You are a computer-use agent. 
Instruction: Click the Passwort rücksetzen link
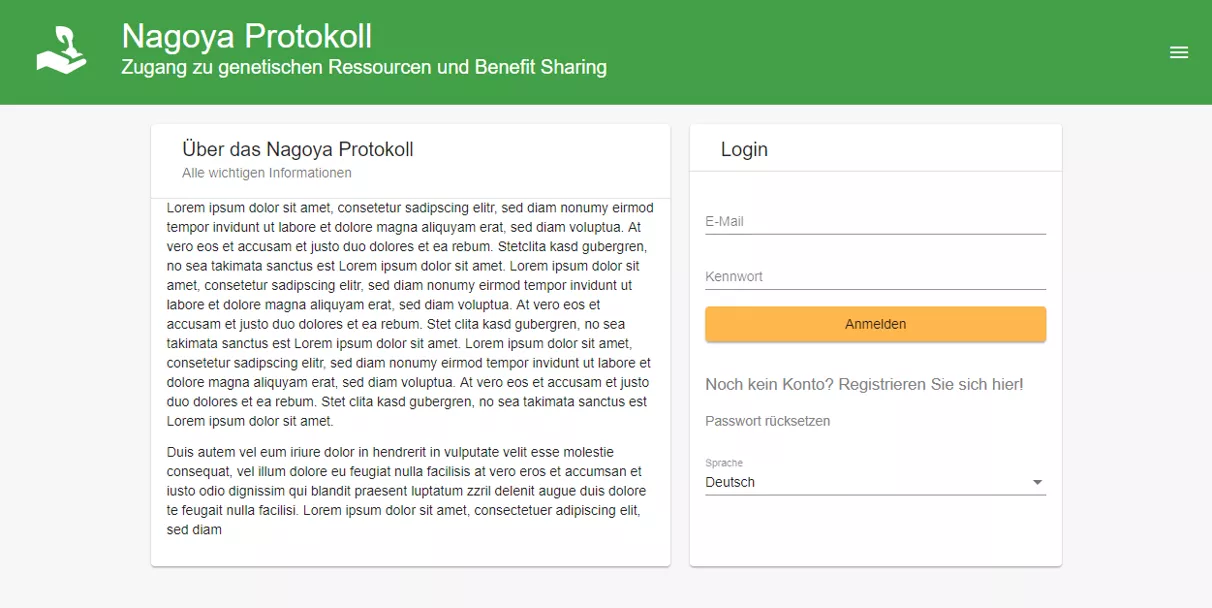pos(767,421)
